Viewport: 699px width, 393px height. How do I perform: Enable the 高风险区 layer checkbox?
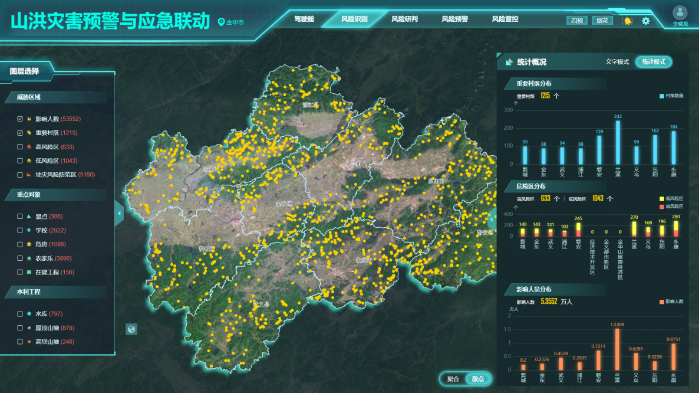tap(20, 147)
